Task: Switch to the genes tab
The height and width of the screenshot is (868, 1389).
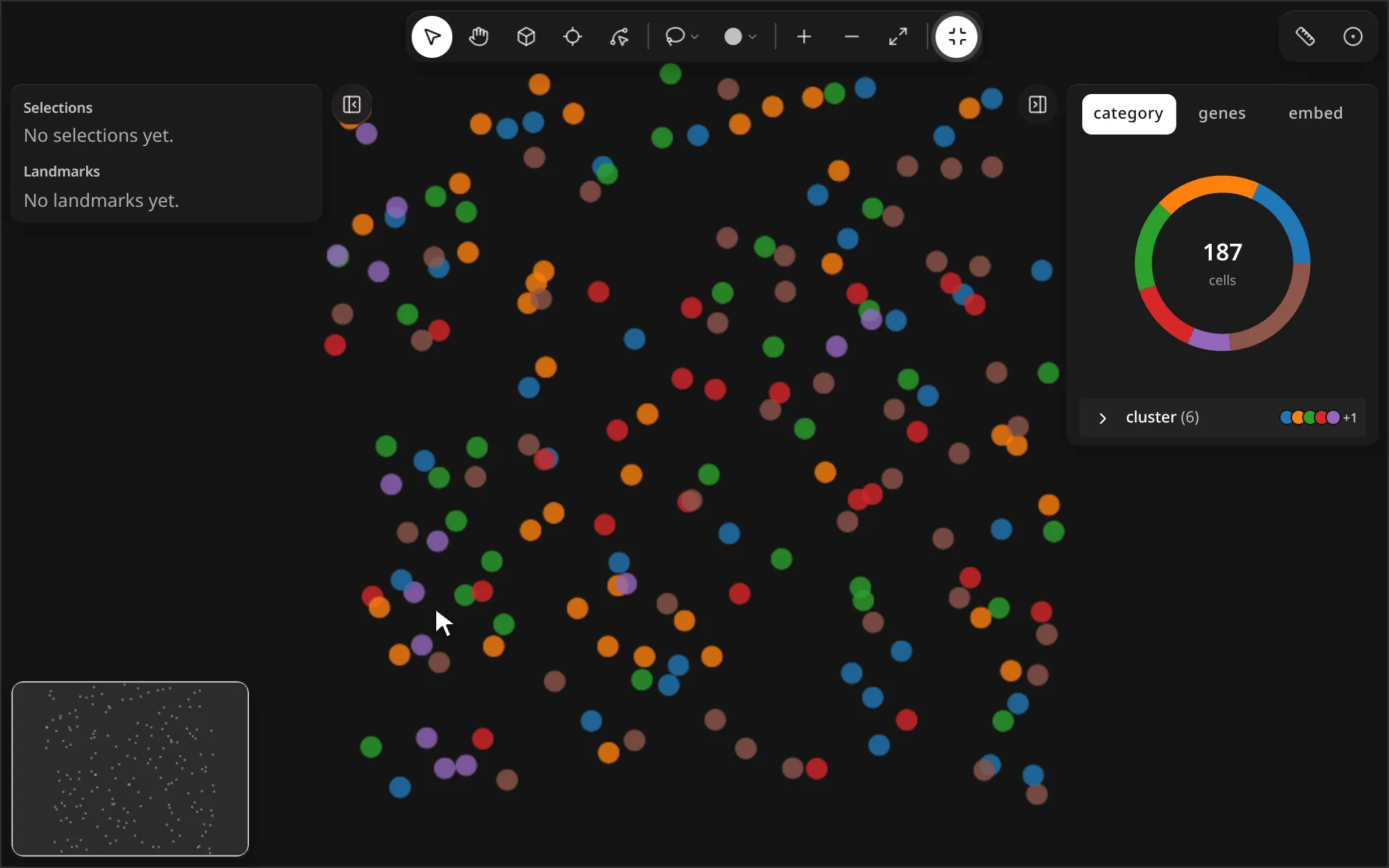Action: click(1222, 114)
